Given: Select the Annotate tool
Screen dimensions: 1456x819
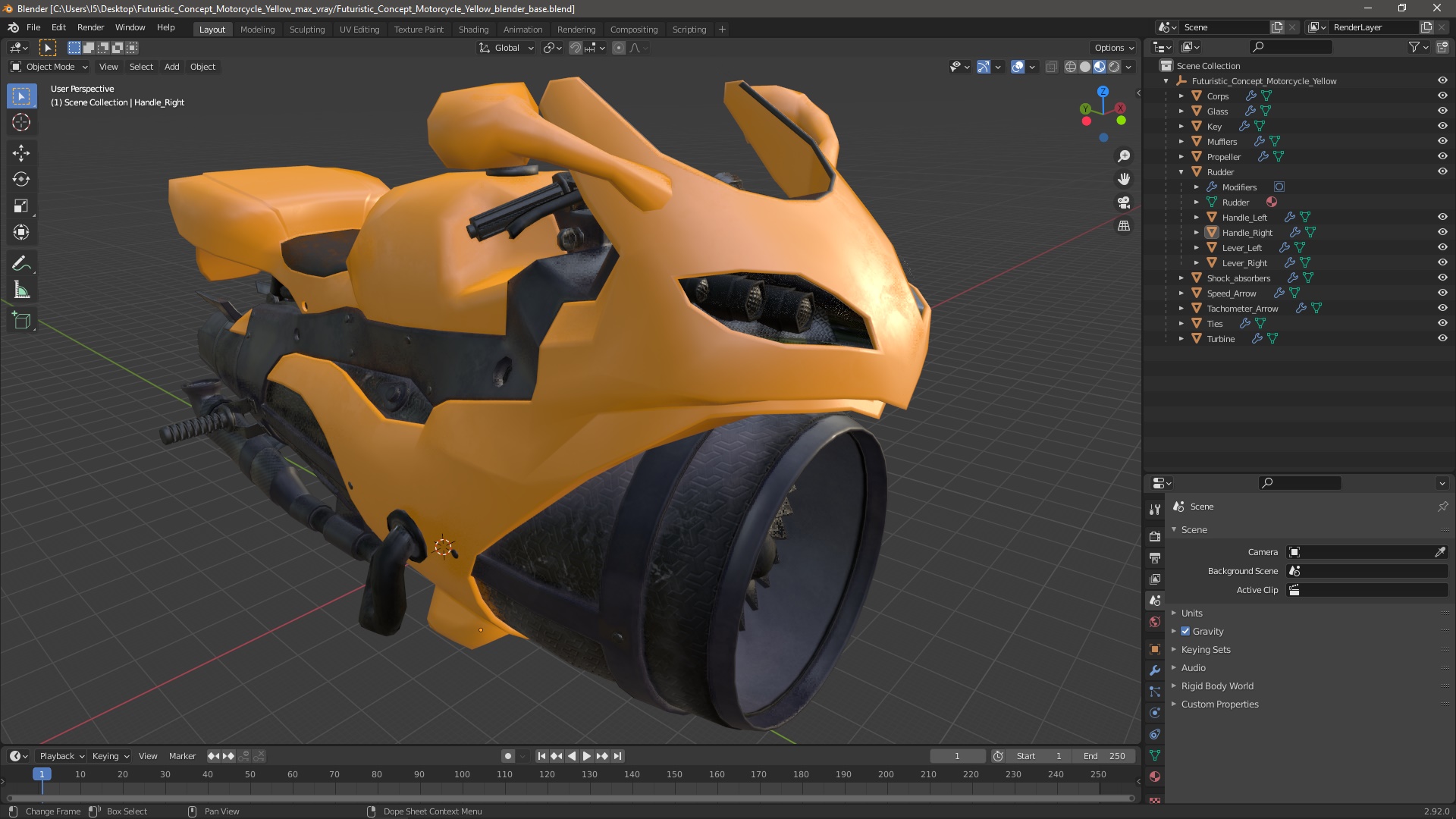Looking at the screenshot, I should pos(21,263).
